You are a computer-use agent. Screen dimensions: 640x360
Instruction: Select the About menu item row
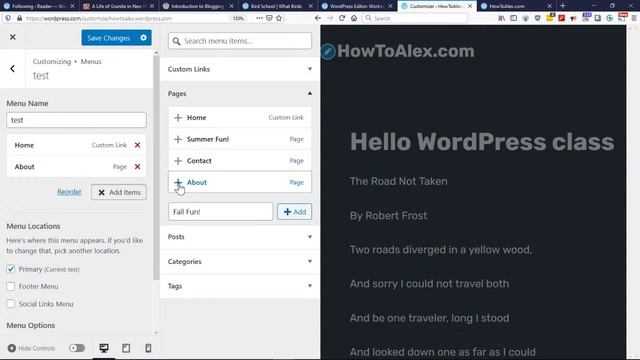tap(76, 167)
